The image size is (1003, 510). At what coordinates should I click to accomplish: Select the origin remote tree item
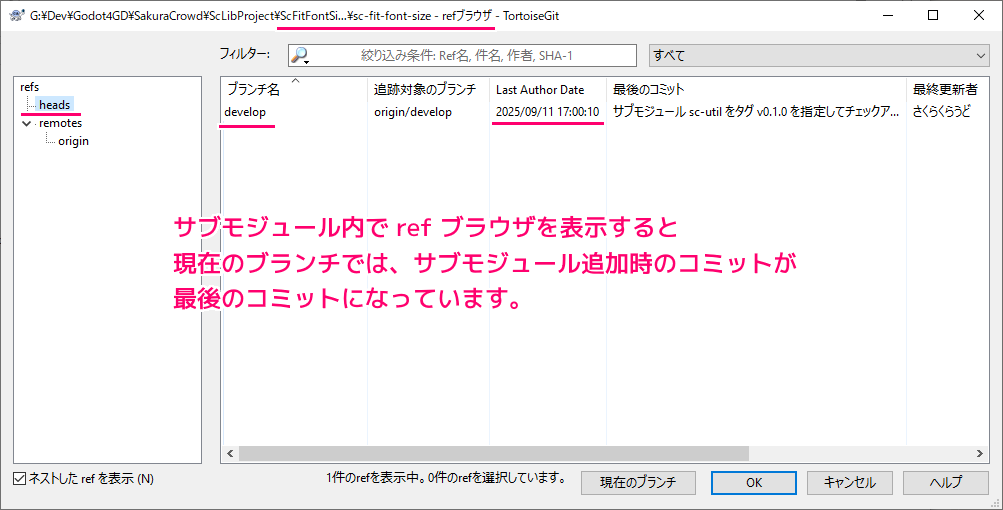pyautogui.click(x=73, y=141)
